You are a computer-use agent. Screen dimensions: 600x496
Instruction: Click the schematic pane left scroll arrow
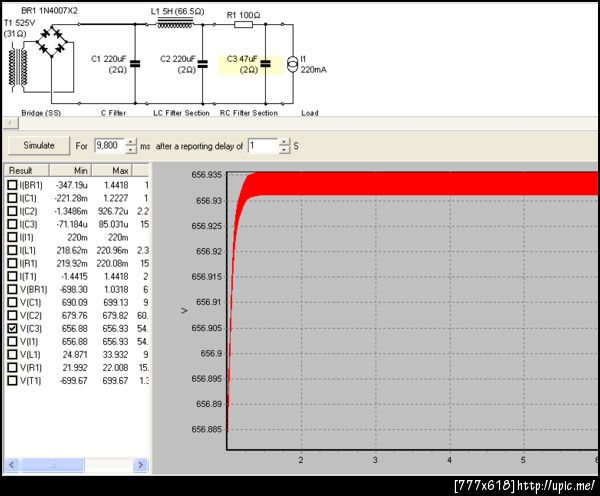click(x=10, y=123)
